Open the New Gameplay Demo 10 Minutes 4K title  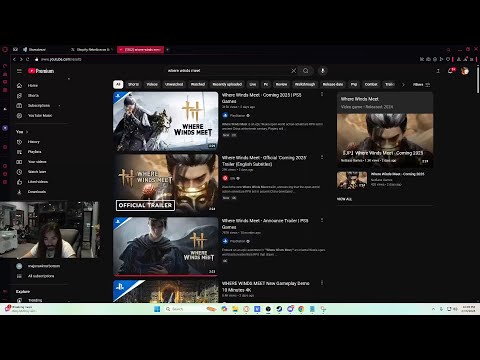click(266, 286)
